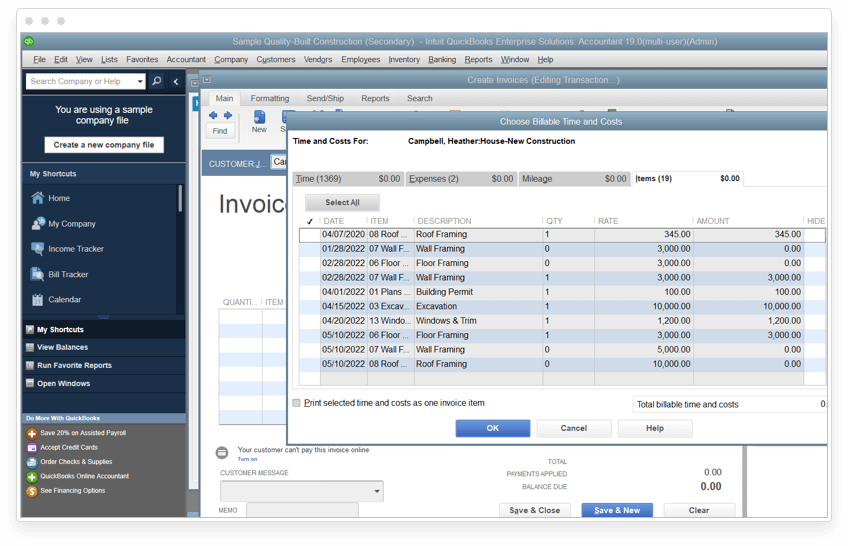The image size is (848, 546).
Task: Switch to Formatting tab in invoice window
Action: click(x=270, y=98)
